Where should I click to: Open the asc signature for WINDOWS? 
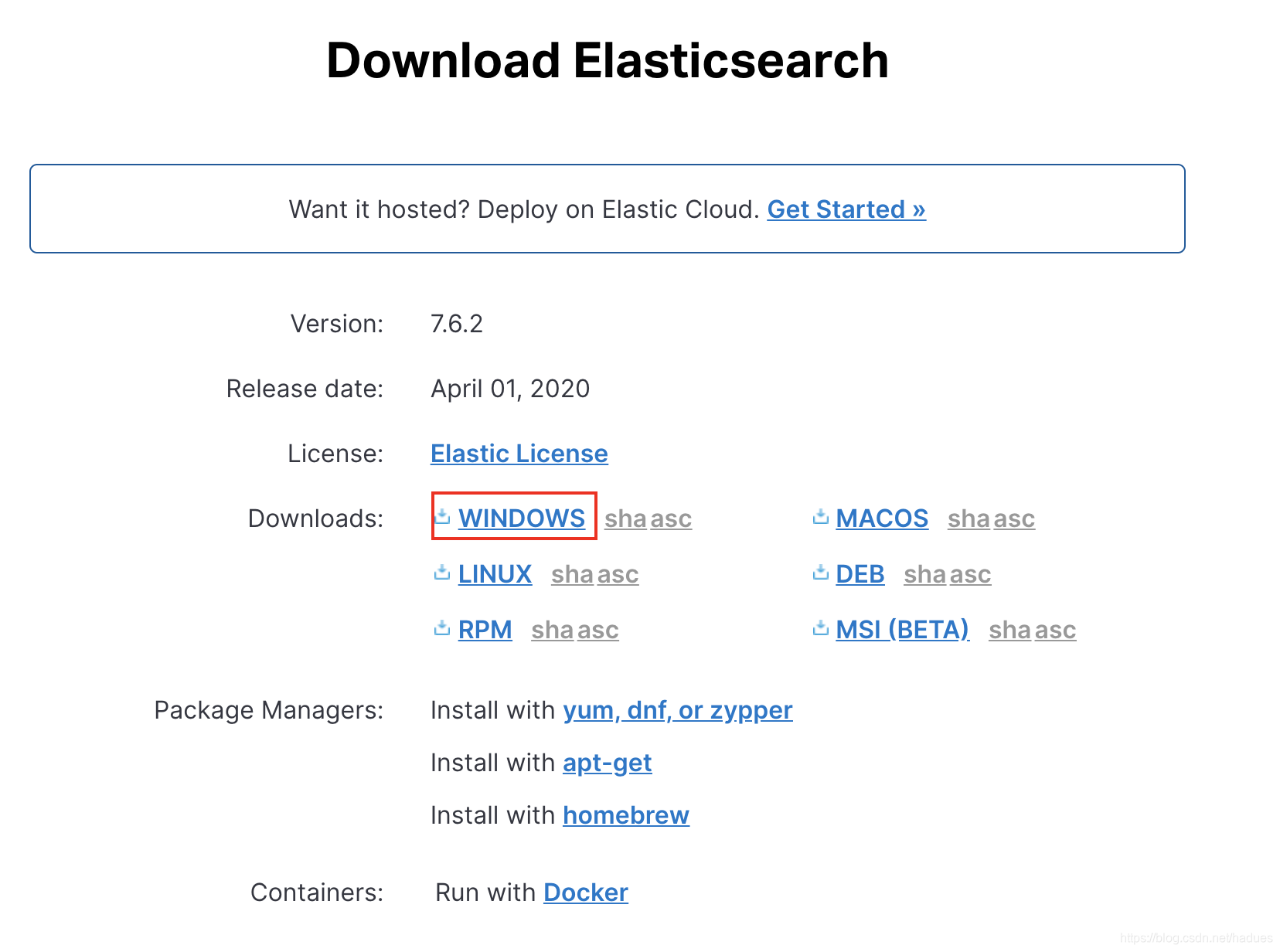pyautogui.click(x=671, y=518)
